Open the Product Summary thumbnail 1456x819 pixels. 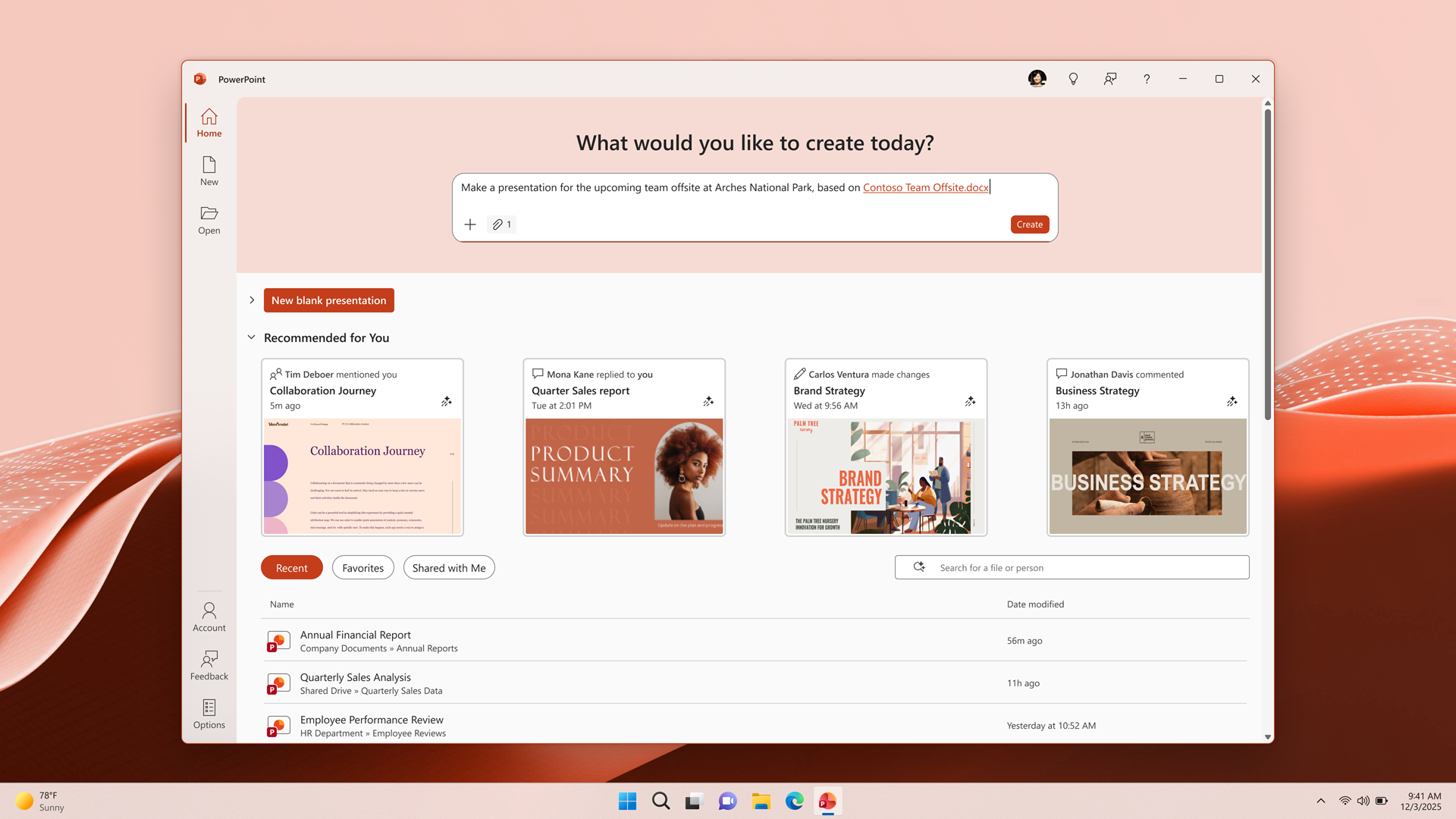pos(623,476)
